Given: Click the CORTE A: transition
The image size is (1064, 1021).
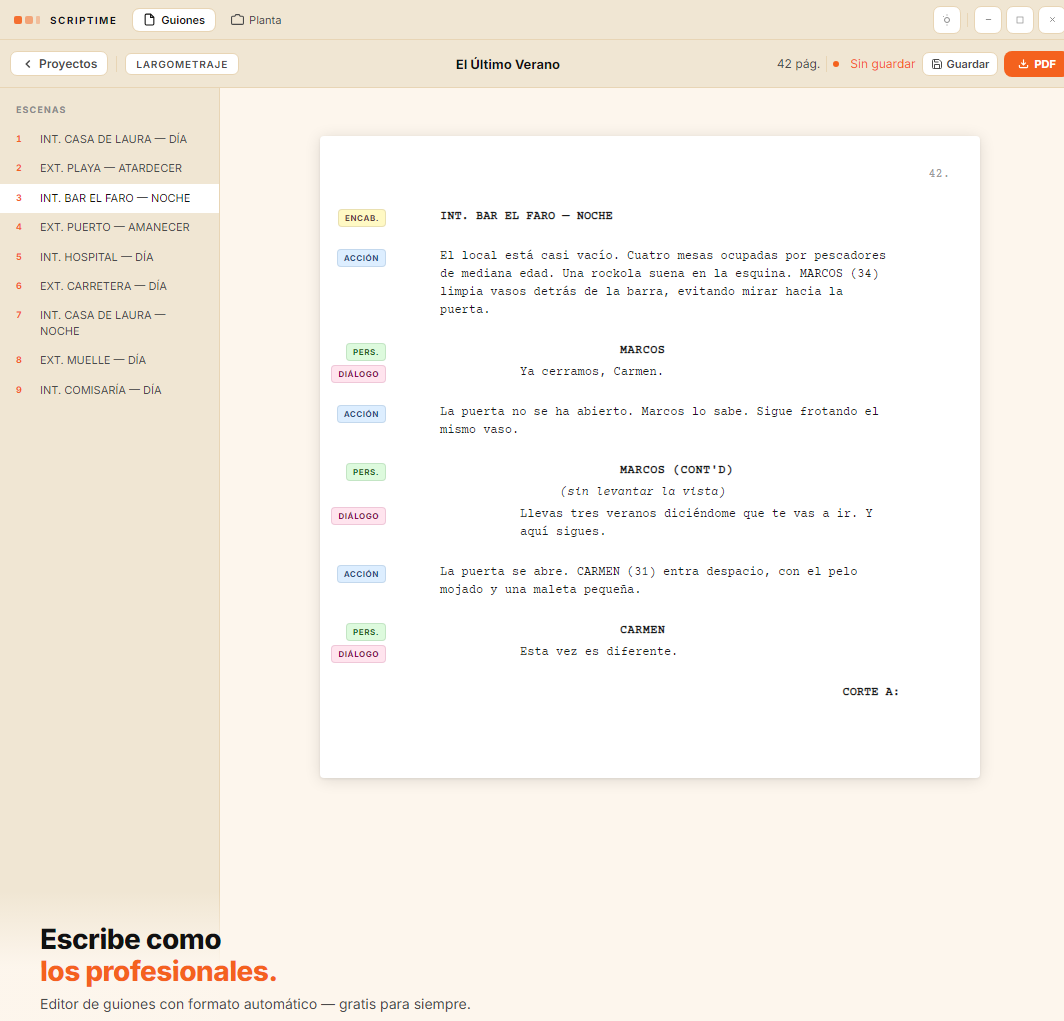Looking at the screenshot, I should coord(871,692).
